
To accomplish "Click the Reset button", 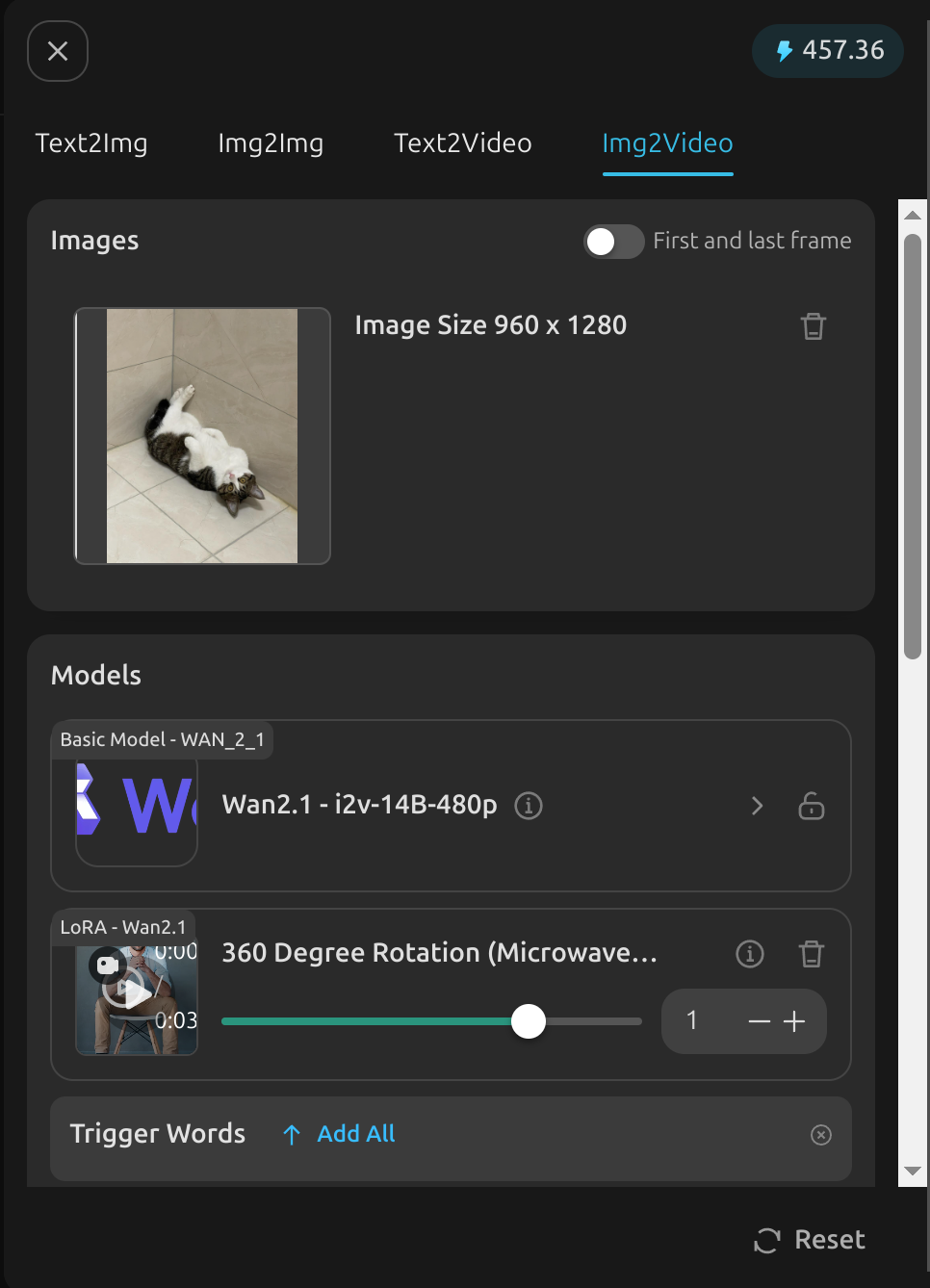I will (810, 1240).
